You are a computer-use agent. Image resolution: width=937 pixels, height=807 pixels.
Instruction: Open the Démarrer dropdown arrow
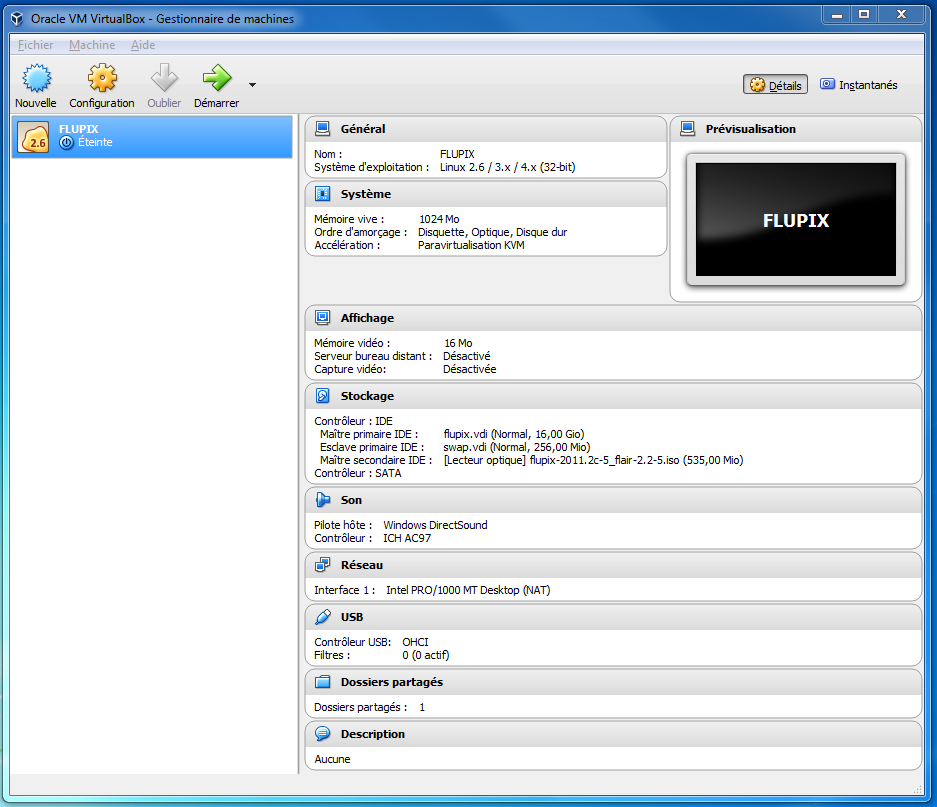(253, 85)
